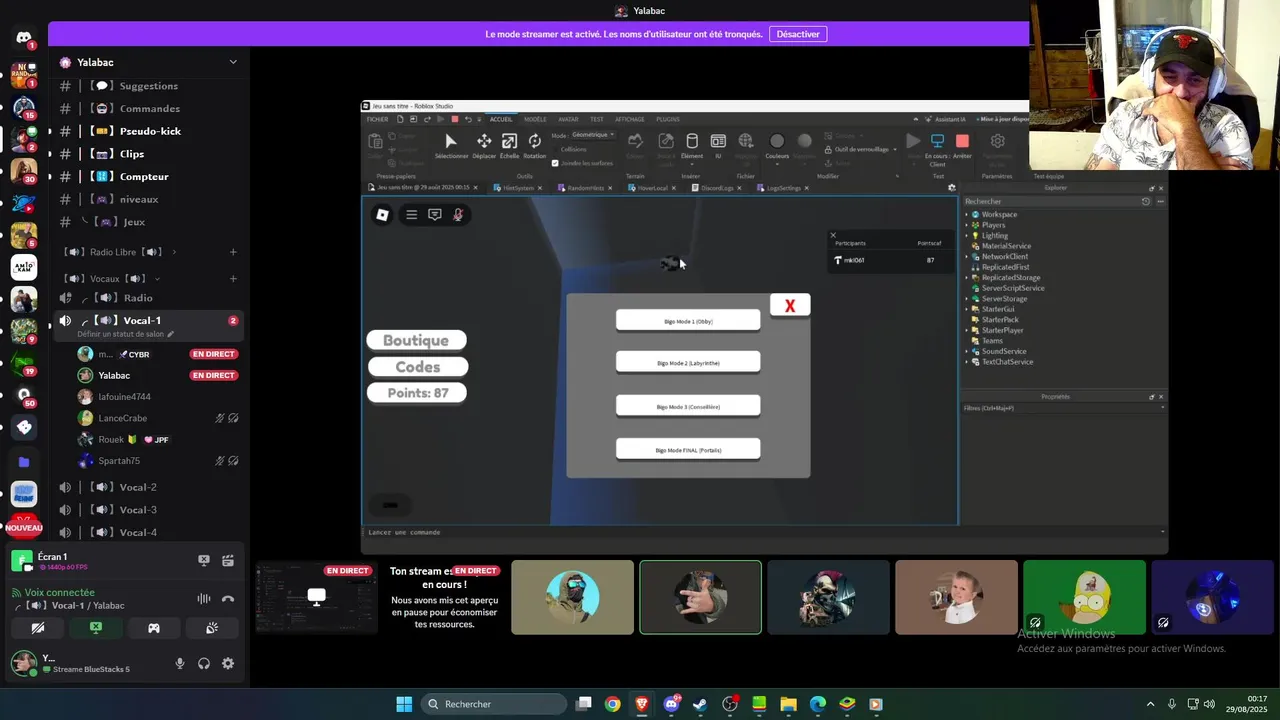Activate the Échelle scale tool
Image resolution: width=1280 pixels, height=720 pixels.
coord(509,146)
